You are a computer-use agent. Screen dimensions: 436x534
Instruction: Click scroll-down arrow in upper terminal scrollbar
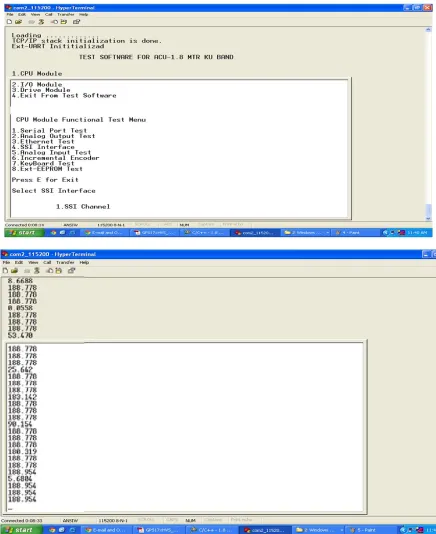click(x=428, y=219)
